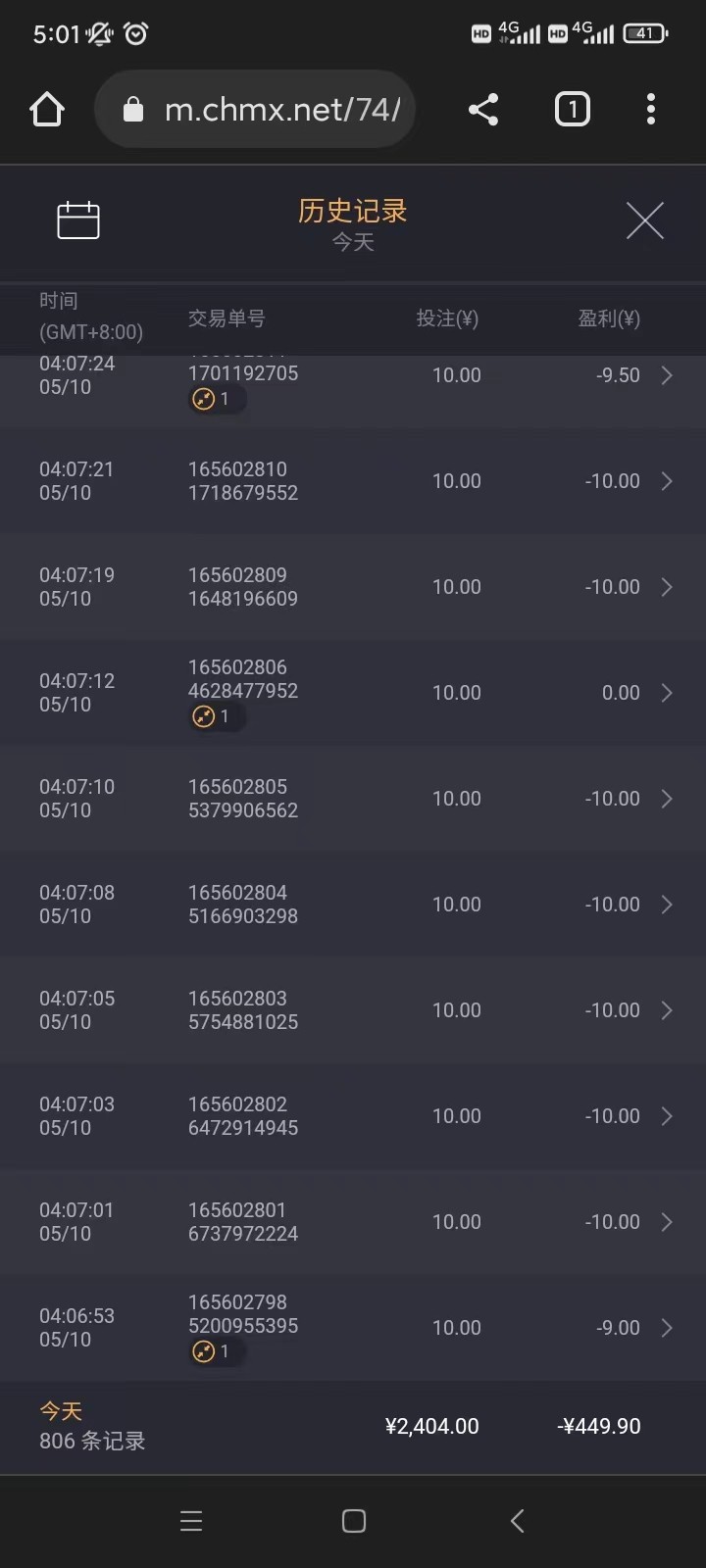Screen dimensions: 706x1568
Task: Expand details for the 04:07:19 record
Action: (666, 587)
